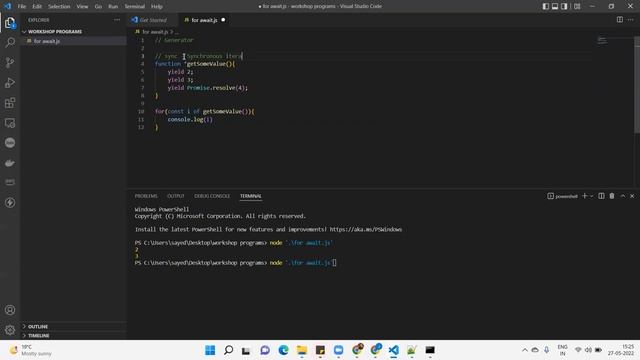The image size is (640, 360).
Task: Open the aka.ms/PSWindows link in terminal
Action: coord(365,229)
